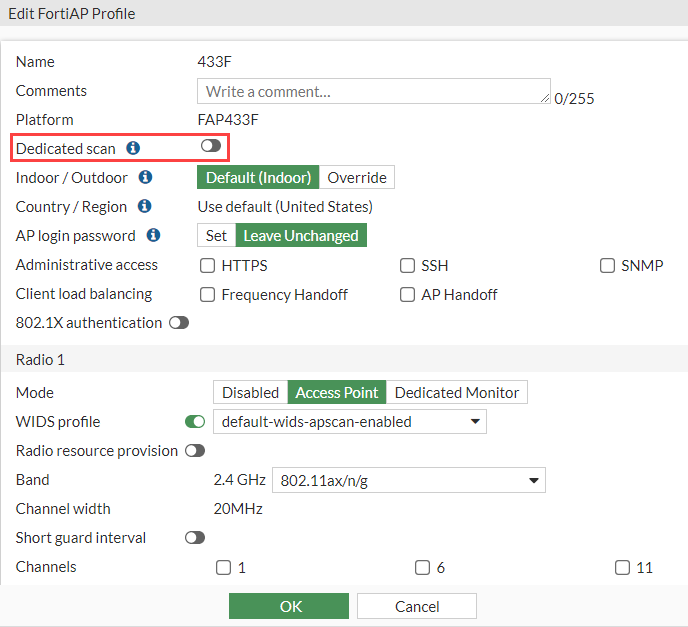Click info icon next to AP login password
Viewport: 688px width, 627px height.
[x=153, y=235]
